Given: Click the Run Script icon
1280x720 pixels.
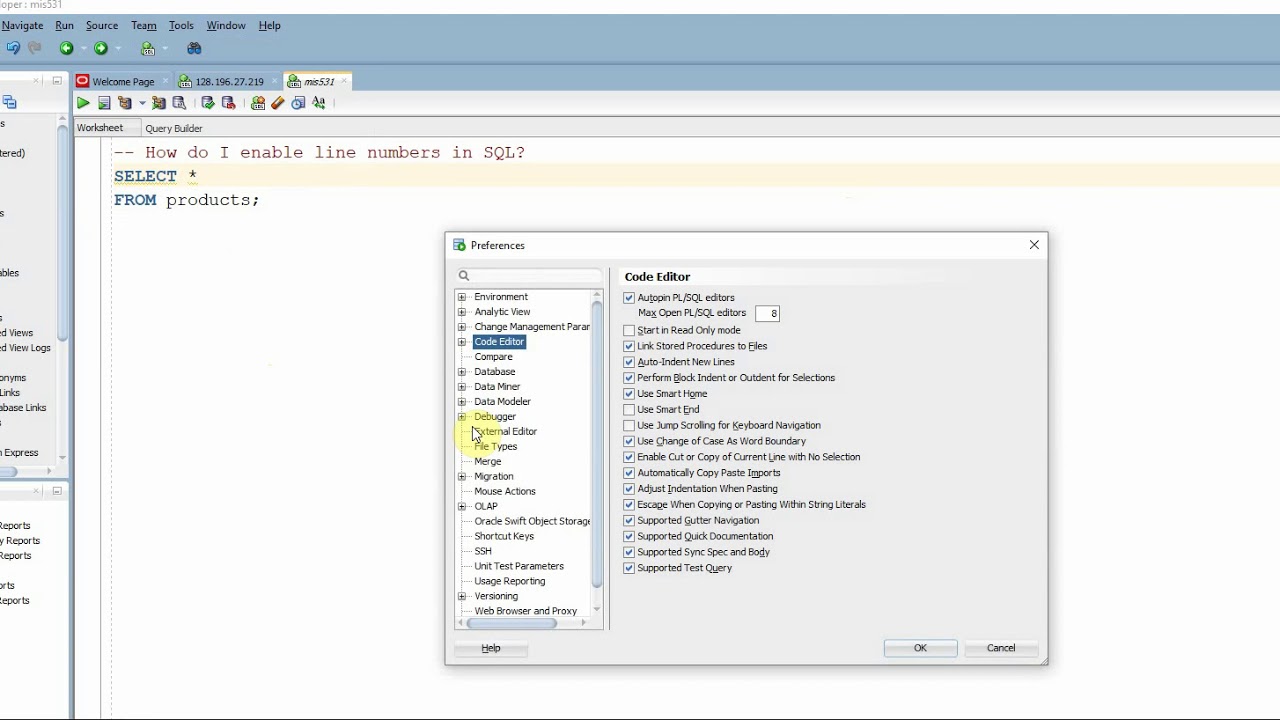Looking at the screenshot, I should tap(104, 103).
